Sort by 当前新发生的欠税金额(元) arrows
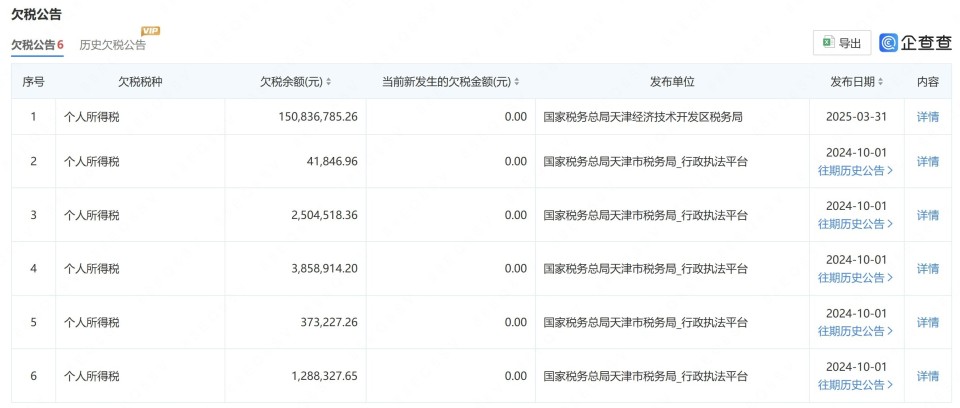960x408 pixels. (517, 82)
